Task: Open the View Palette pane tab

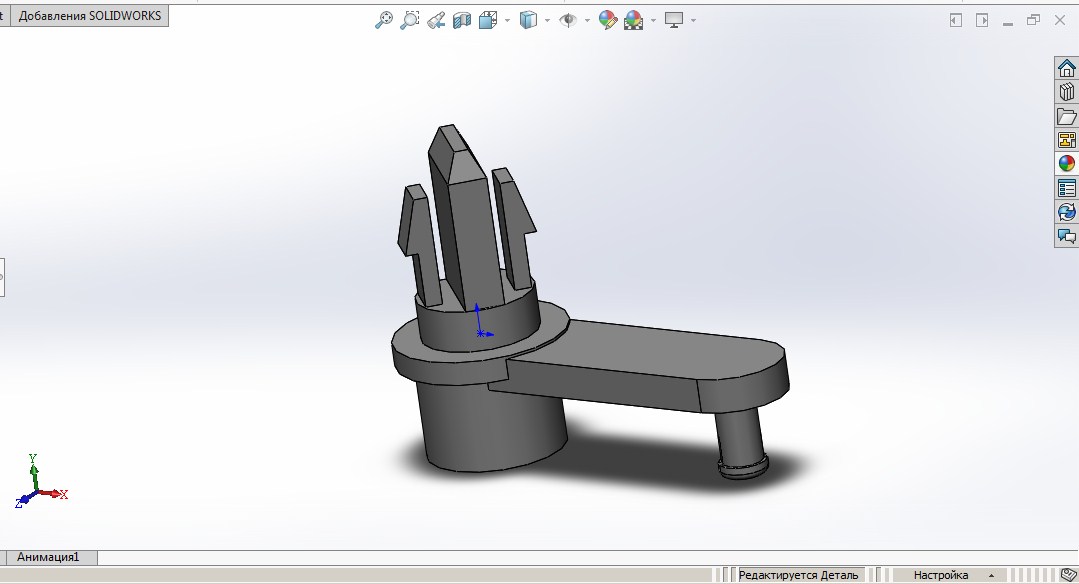Action: click(1067, 140)
